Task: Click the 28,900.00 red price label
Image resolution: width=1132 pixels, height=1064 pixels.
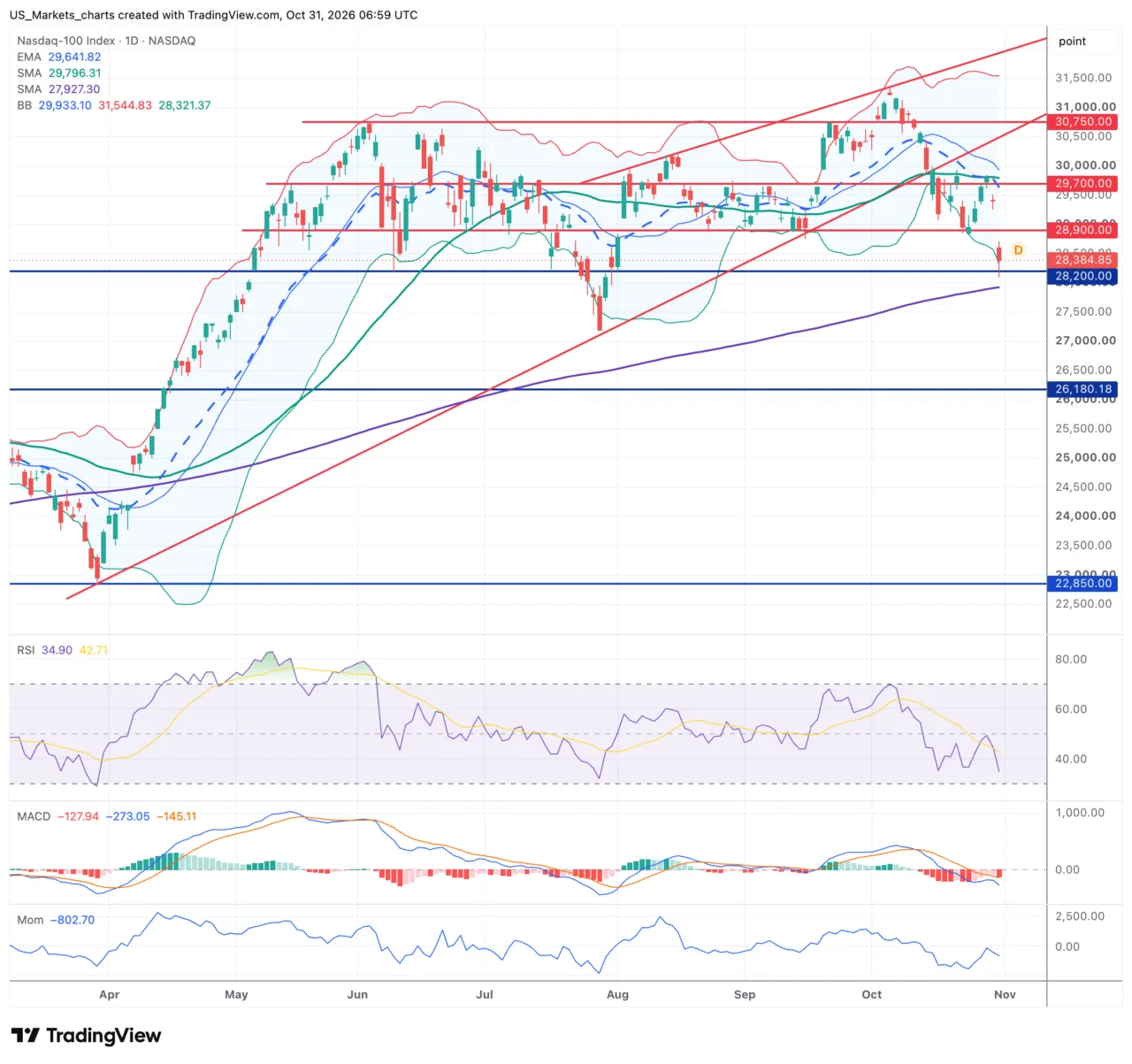Action: 1083,230
